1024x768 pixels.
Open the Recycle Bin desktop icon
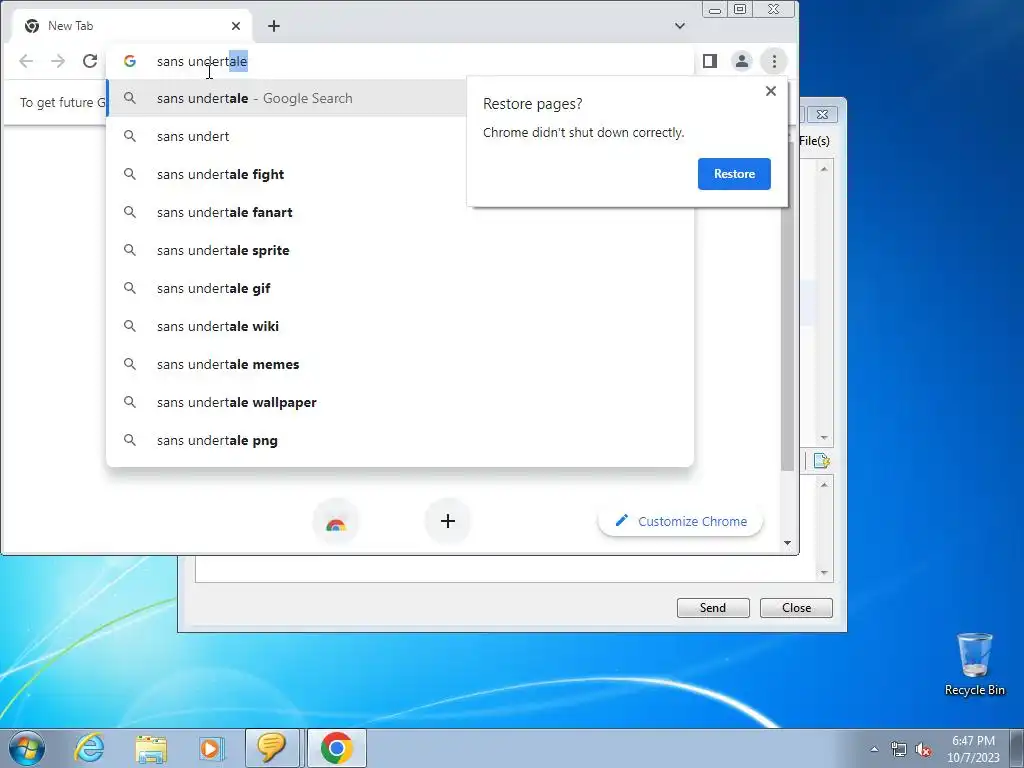(x=974, y=664)
